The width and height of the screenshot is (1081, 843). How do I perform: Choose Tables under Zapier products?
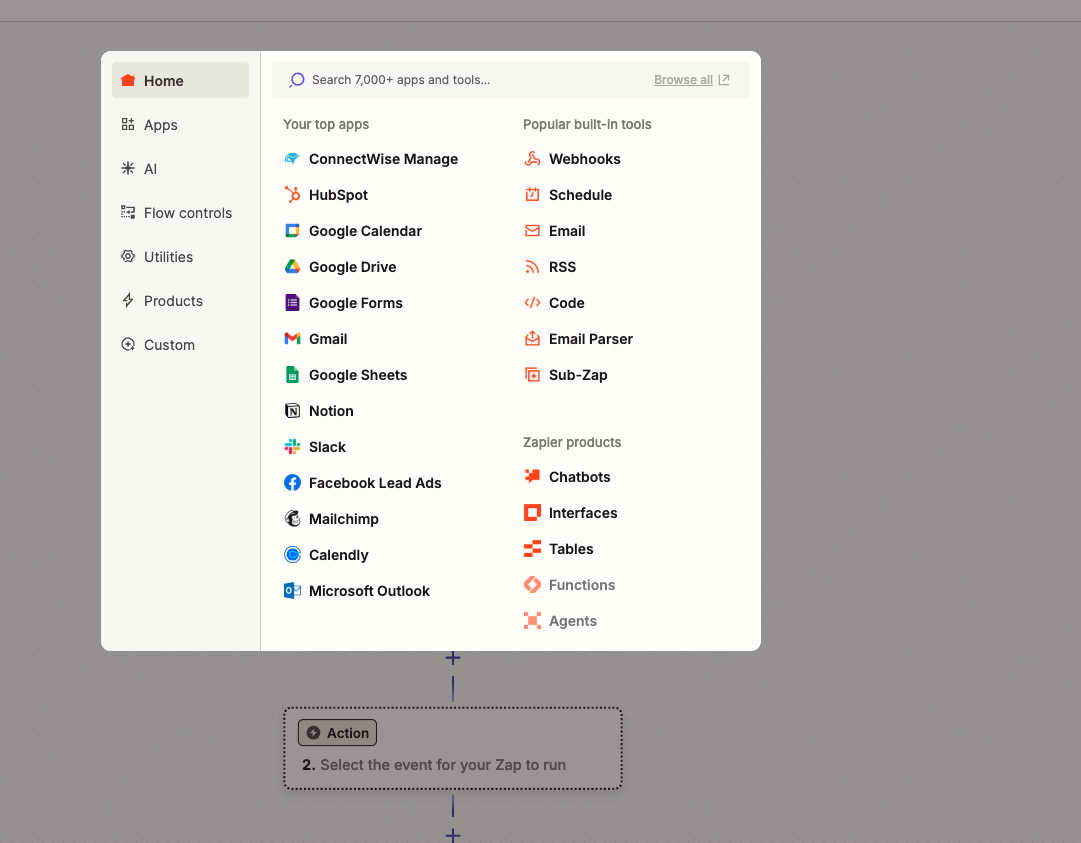coord(570,549)
